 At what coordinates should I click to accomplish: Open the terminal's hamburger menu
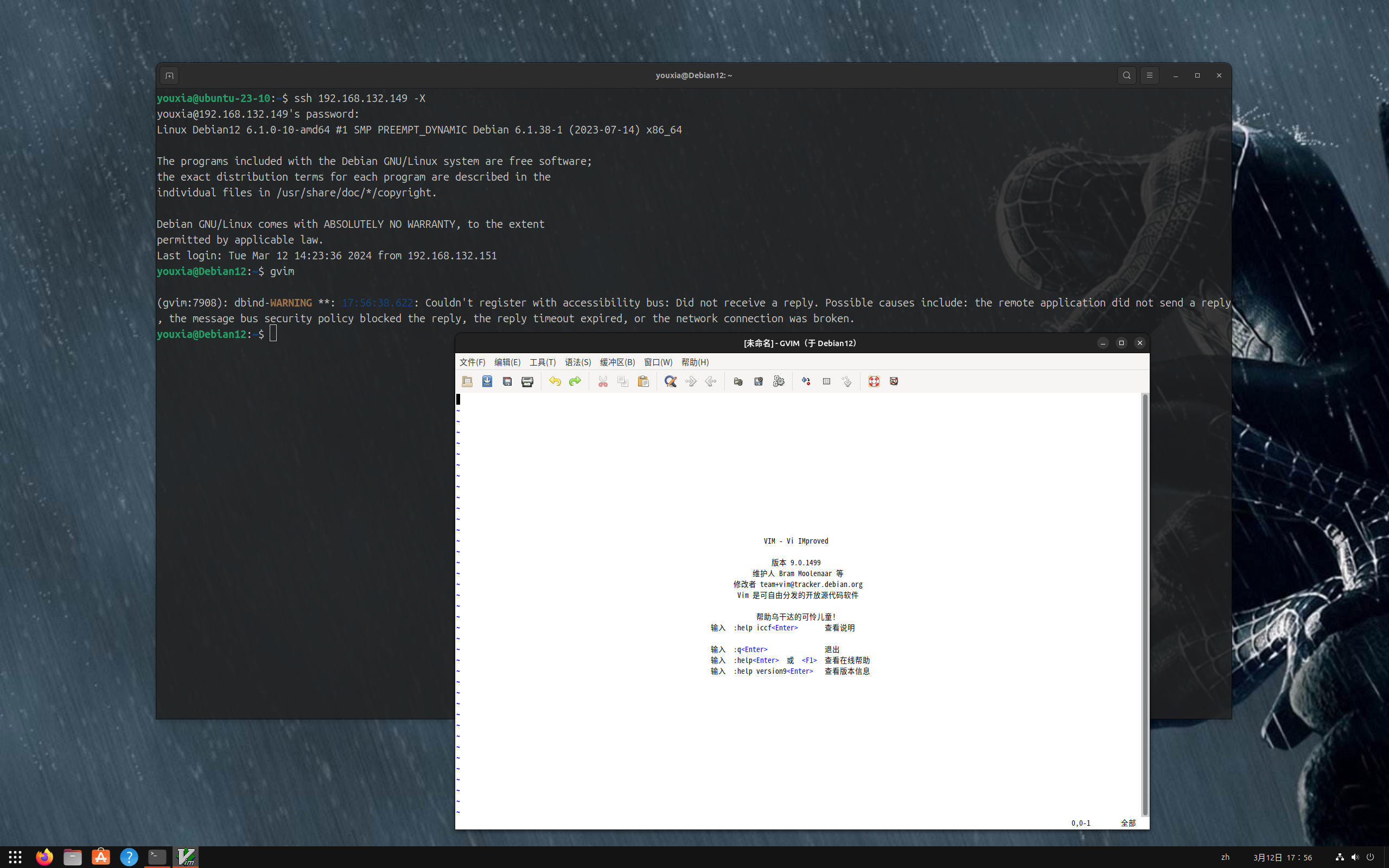tap(1149, 75)
